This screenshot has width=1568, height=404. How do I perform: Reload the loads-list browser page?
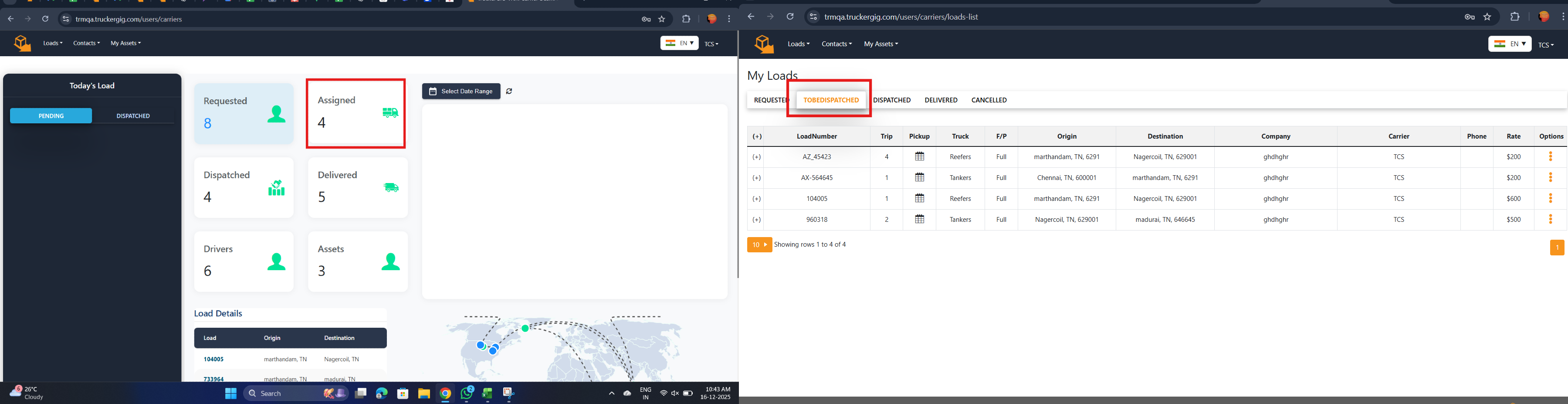coord(790,17)
